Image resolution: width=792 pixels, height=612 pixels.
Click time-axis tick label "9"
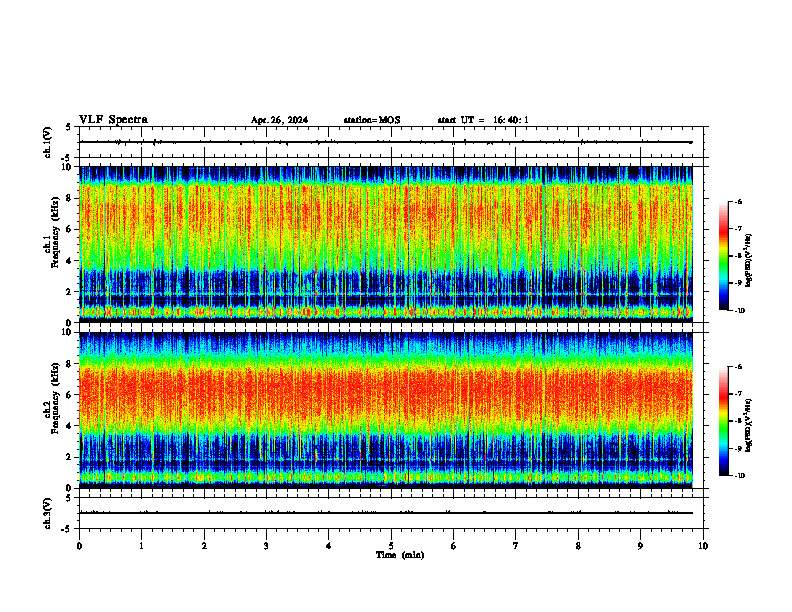(640, 546)
